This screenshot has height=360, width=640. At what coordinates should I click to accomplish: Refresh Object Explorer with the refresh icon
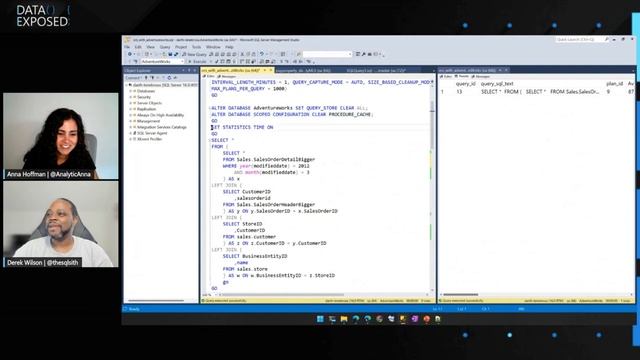tap(169, 78)
